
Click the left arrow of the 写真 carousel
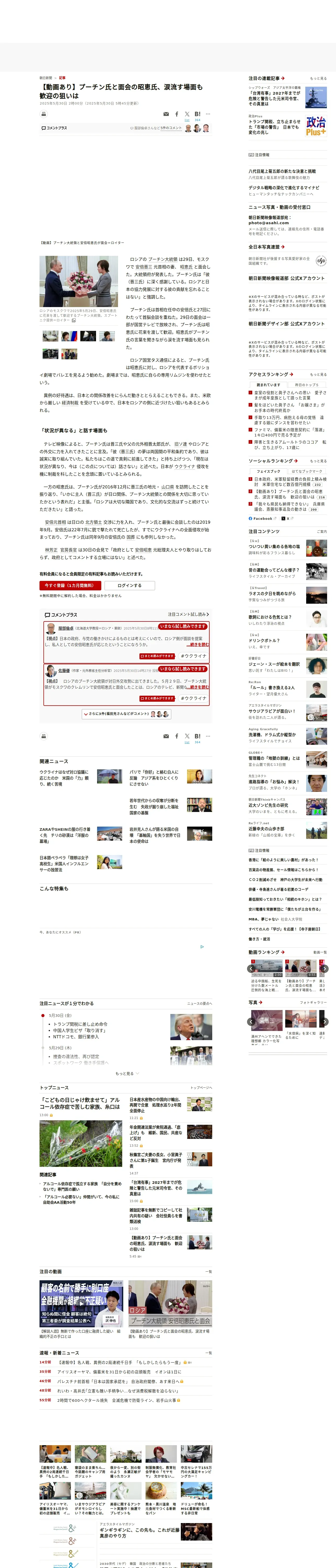251,1022
